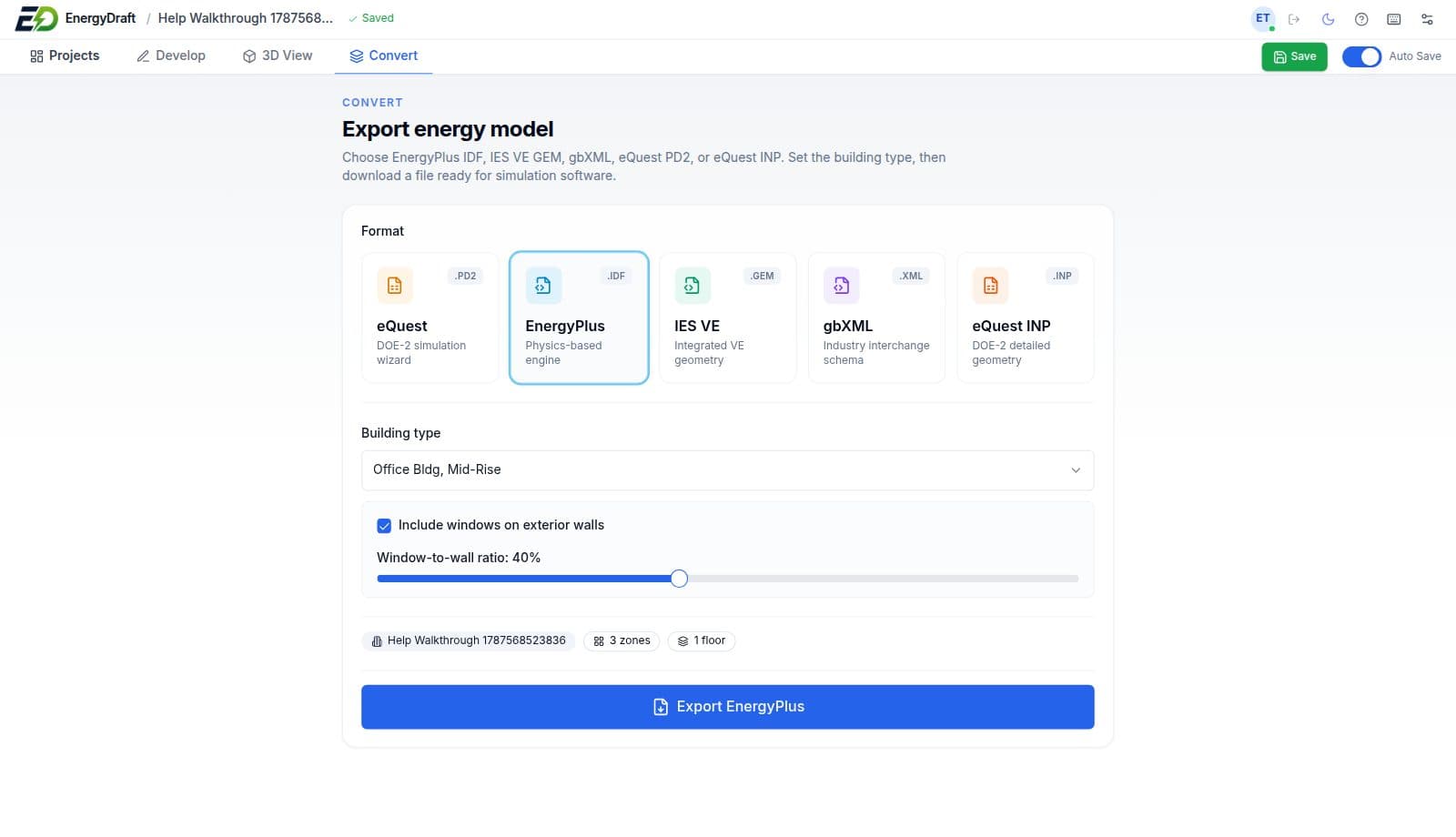Click the .IDF extension badge
This screenshot has height=837, width=1456.
pos(616,276)
